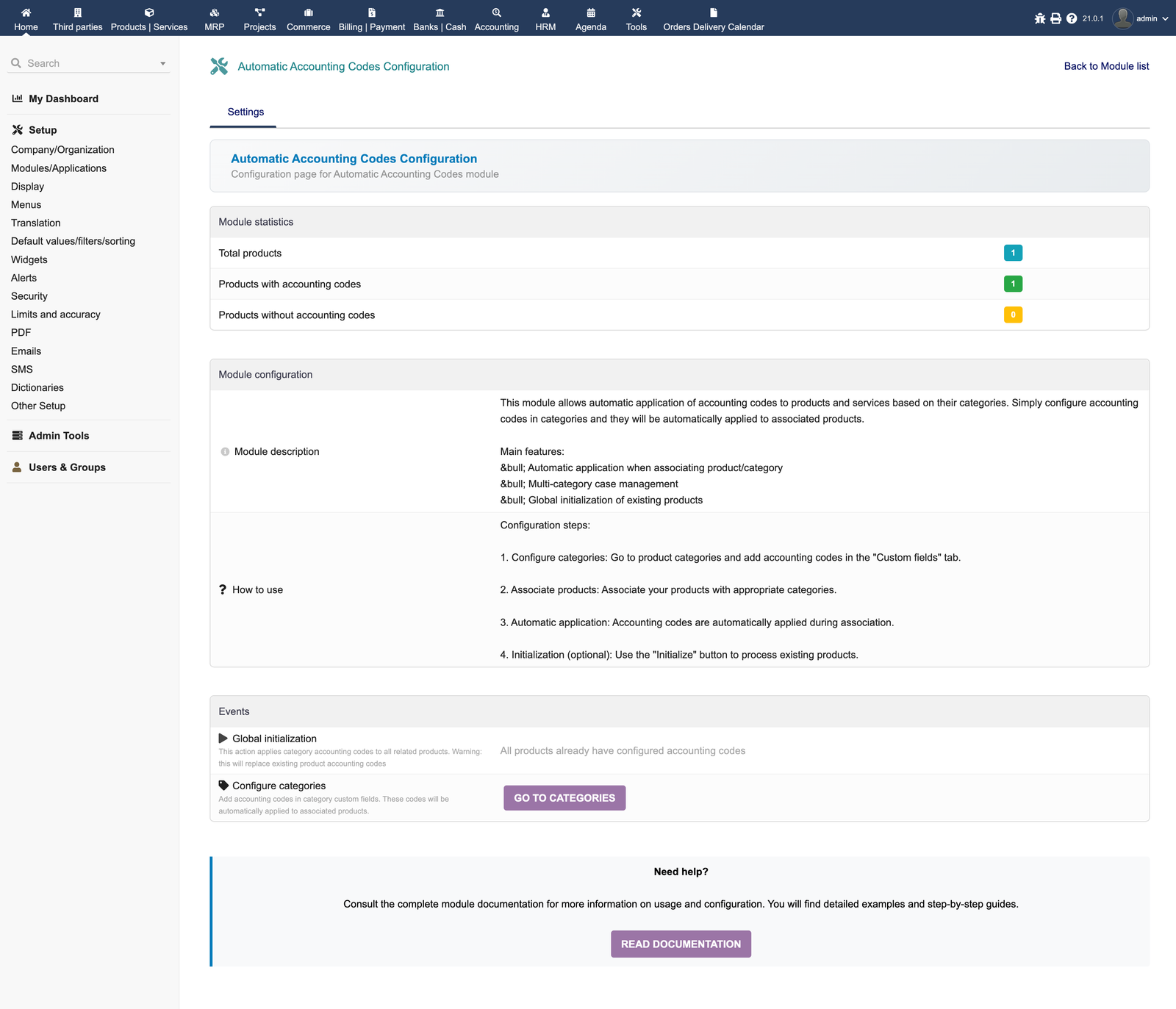
Task: Open the search box dropdown arrow
Action: click(163, 64)
